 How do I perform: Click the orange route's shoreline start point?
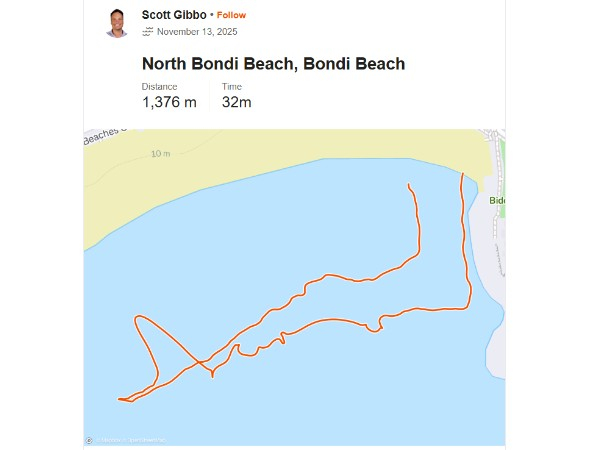(x=464, y=174)
